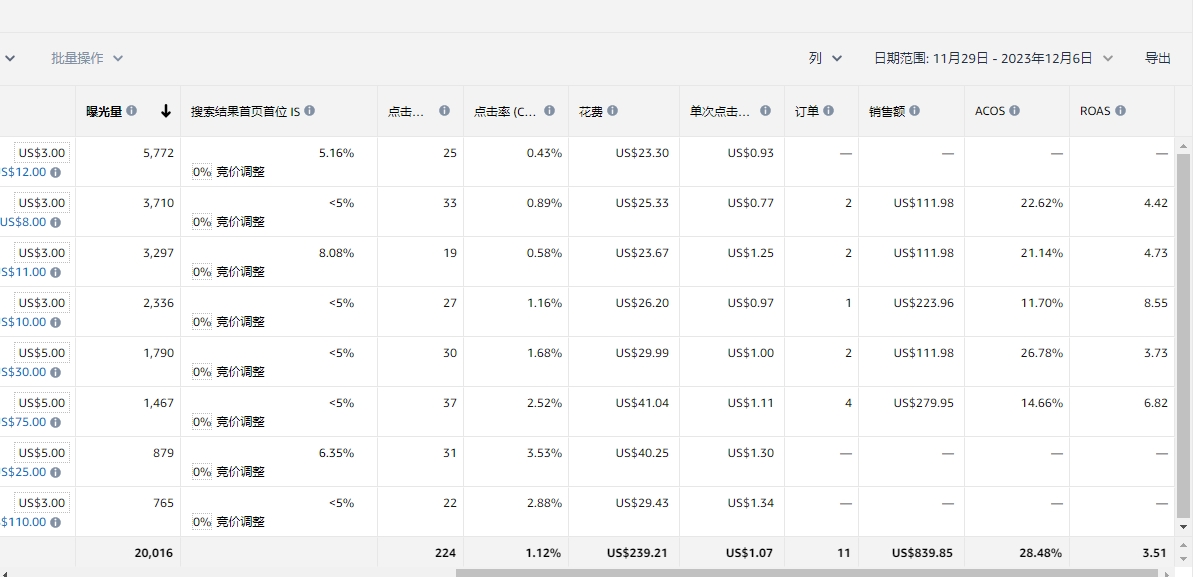The height and width of the screenshot is (577, 1194).
Task: Click info icon next to 销售额 header
Action: pyautogui.click(x=914, y=110)
